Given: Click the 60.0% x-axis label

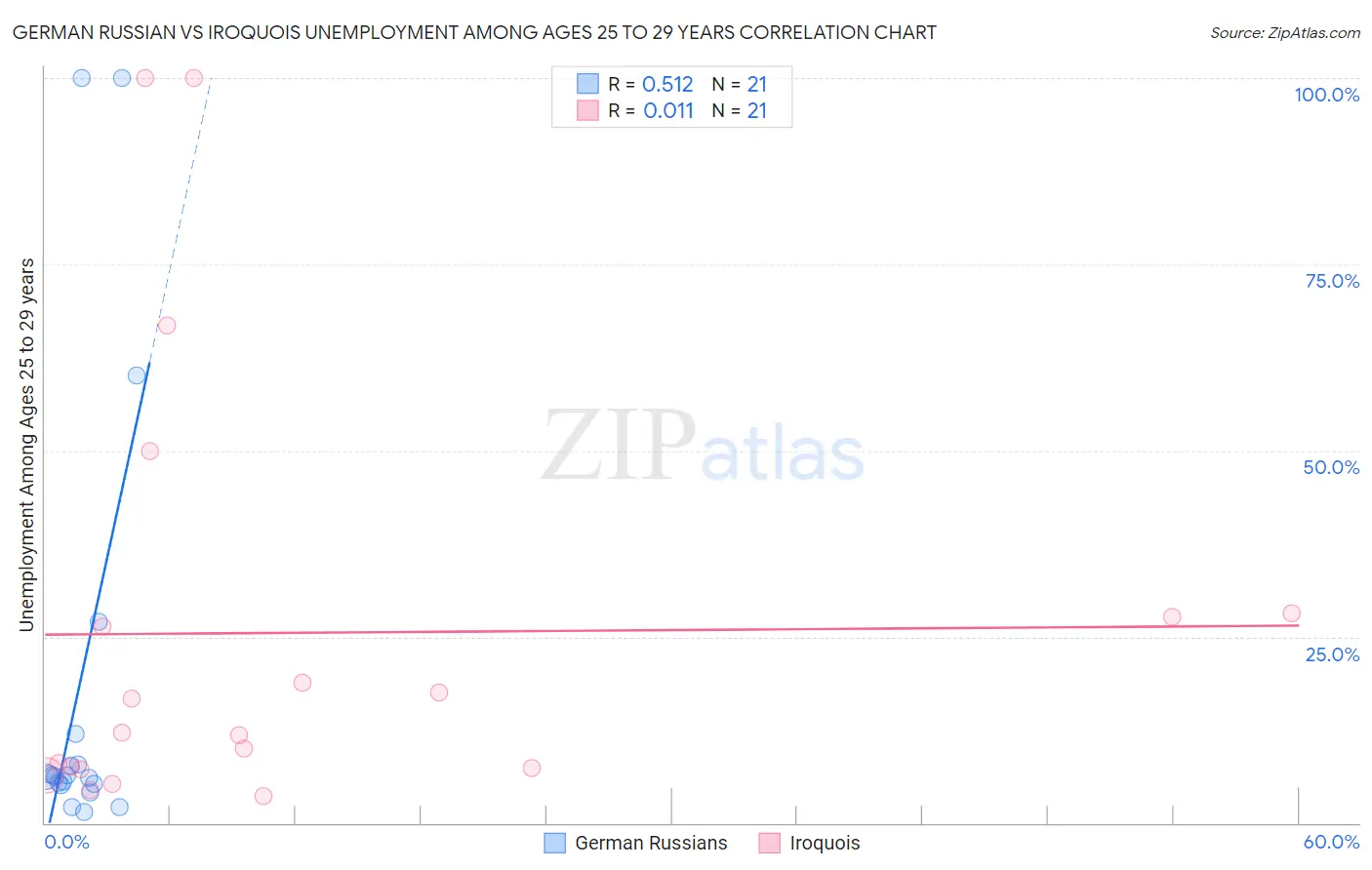Looking at the screenshot, I should [1331, 842].
